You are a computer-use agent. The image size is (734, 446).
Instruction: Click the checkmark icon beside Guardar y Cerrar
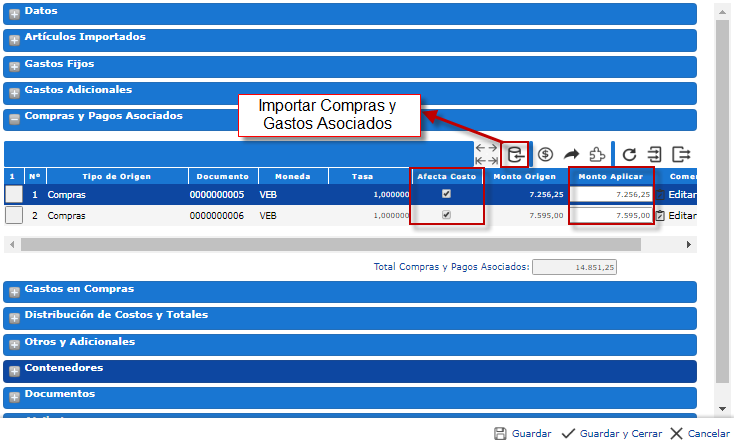click(568, 434)
